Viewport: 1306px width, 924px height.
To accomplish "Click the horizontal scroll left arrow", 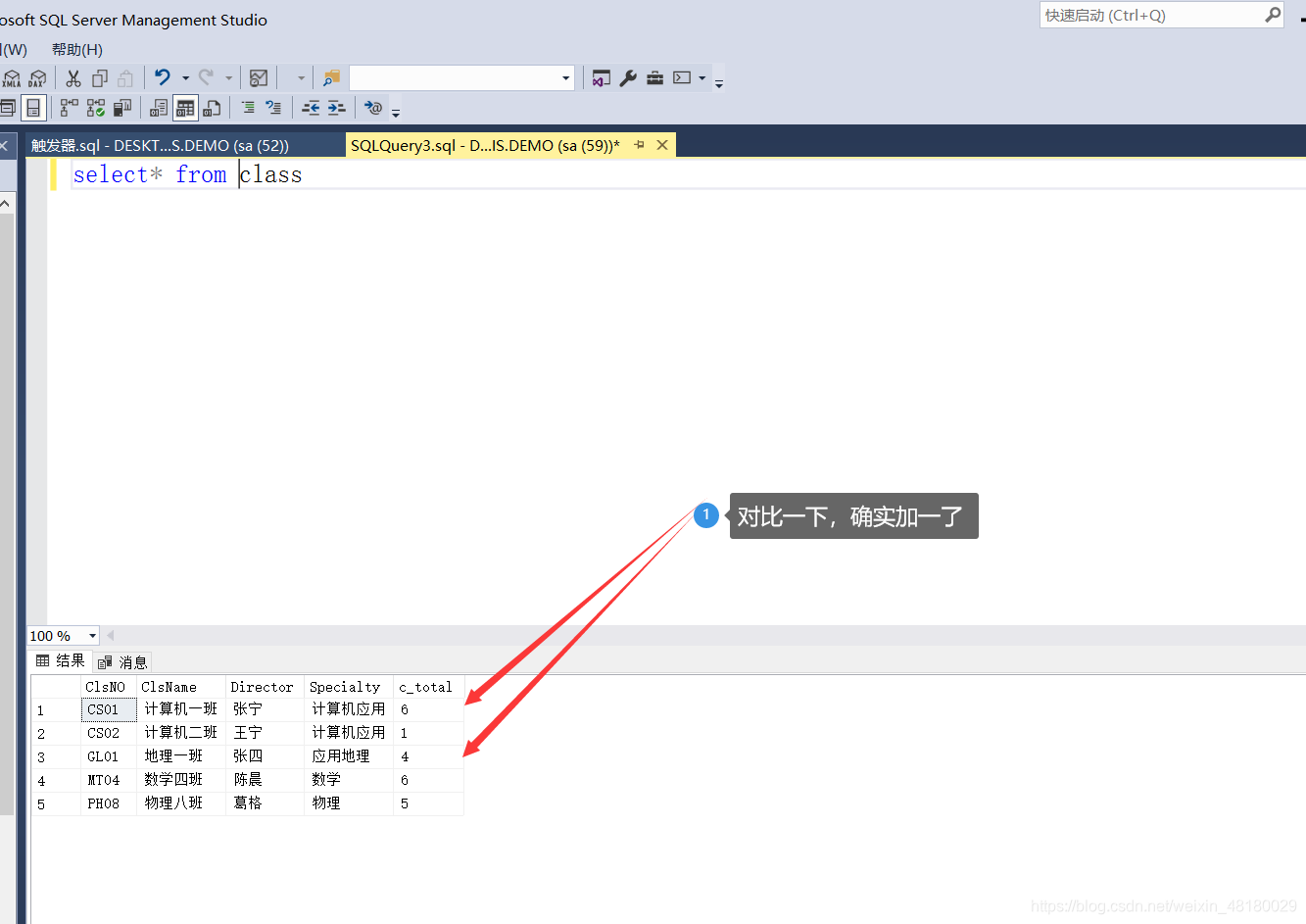I will coord(111,636).
